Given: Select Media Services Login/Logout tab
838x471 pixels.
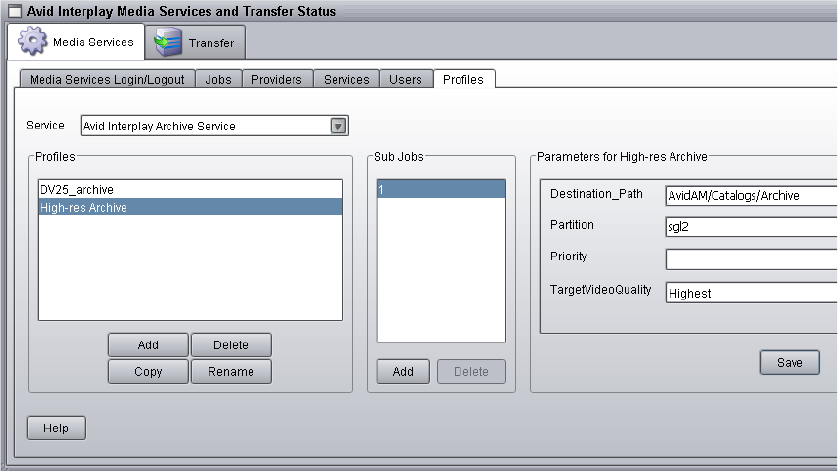Looking at the screenshot, I should pyautogui.click(x=107, y=79).
